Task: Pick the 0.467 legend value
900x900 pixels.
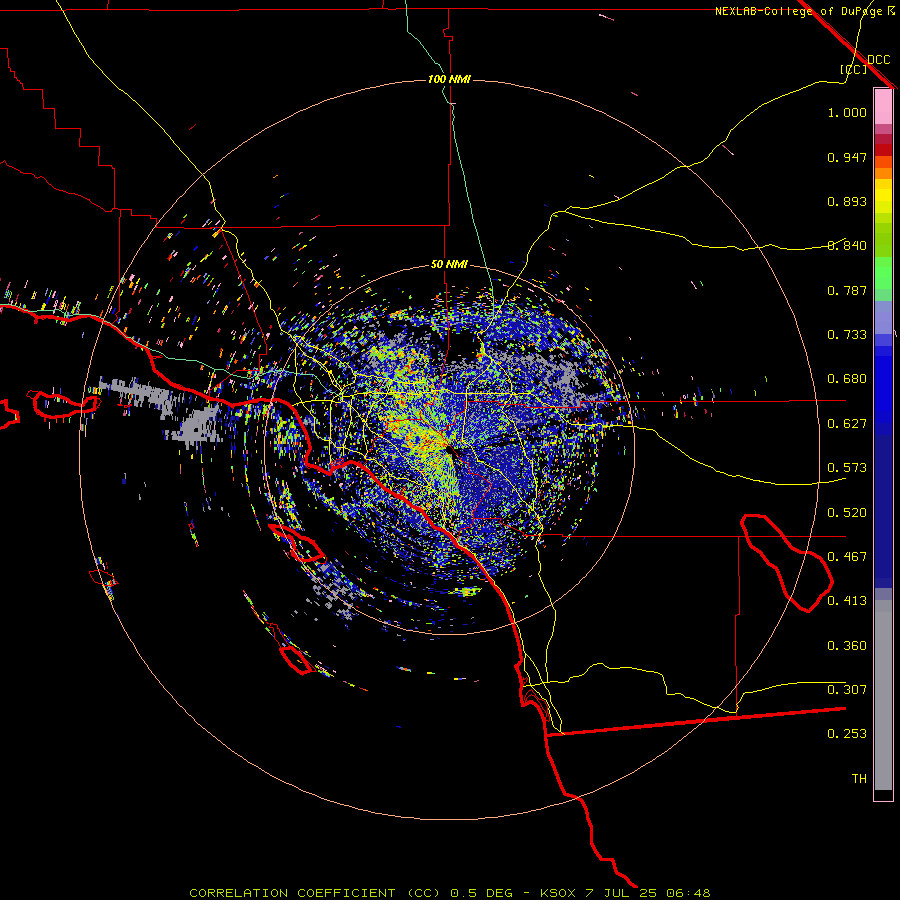Action: pos(847,557)
